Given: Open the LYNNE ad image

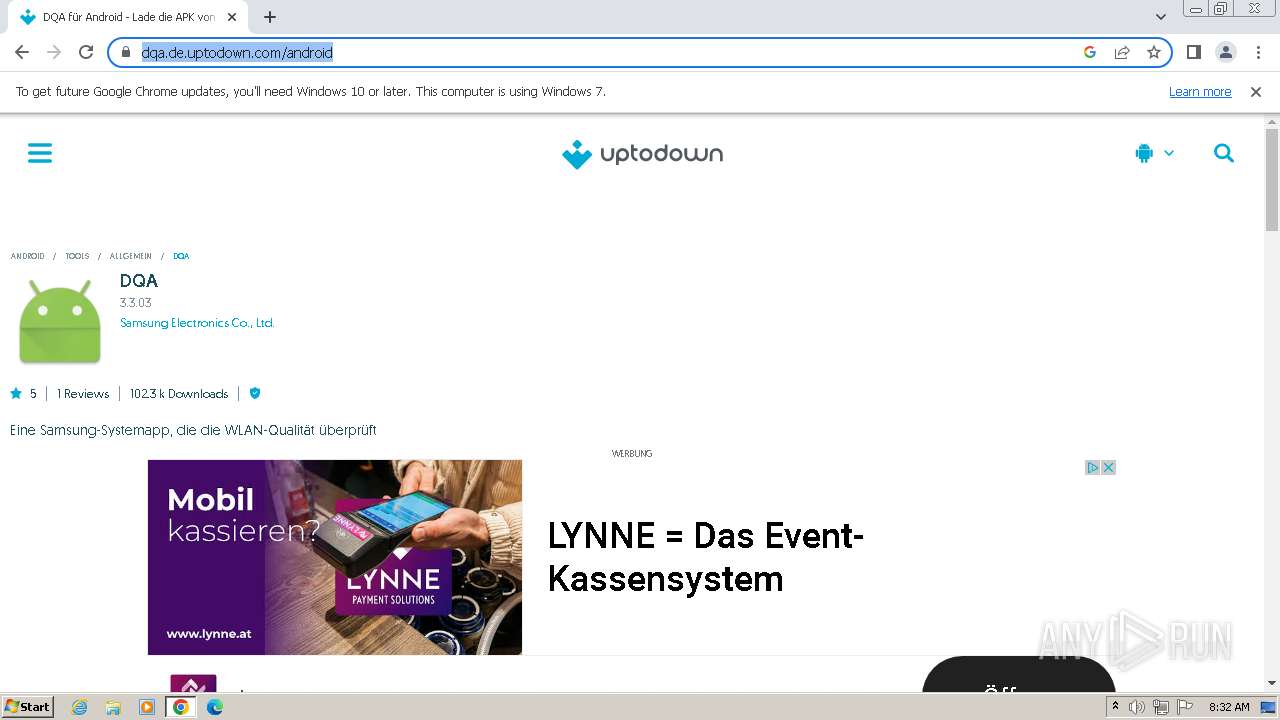Looking at the screenshot, I should 335,557.
